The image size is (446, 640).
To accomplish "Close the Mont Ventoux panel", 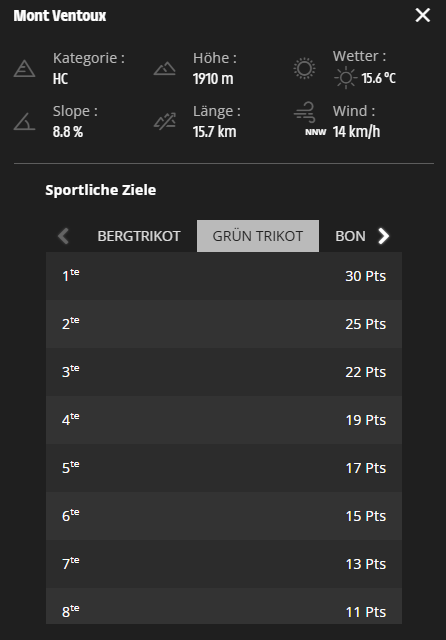I will click(x=422, y=16).
